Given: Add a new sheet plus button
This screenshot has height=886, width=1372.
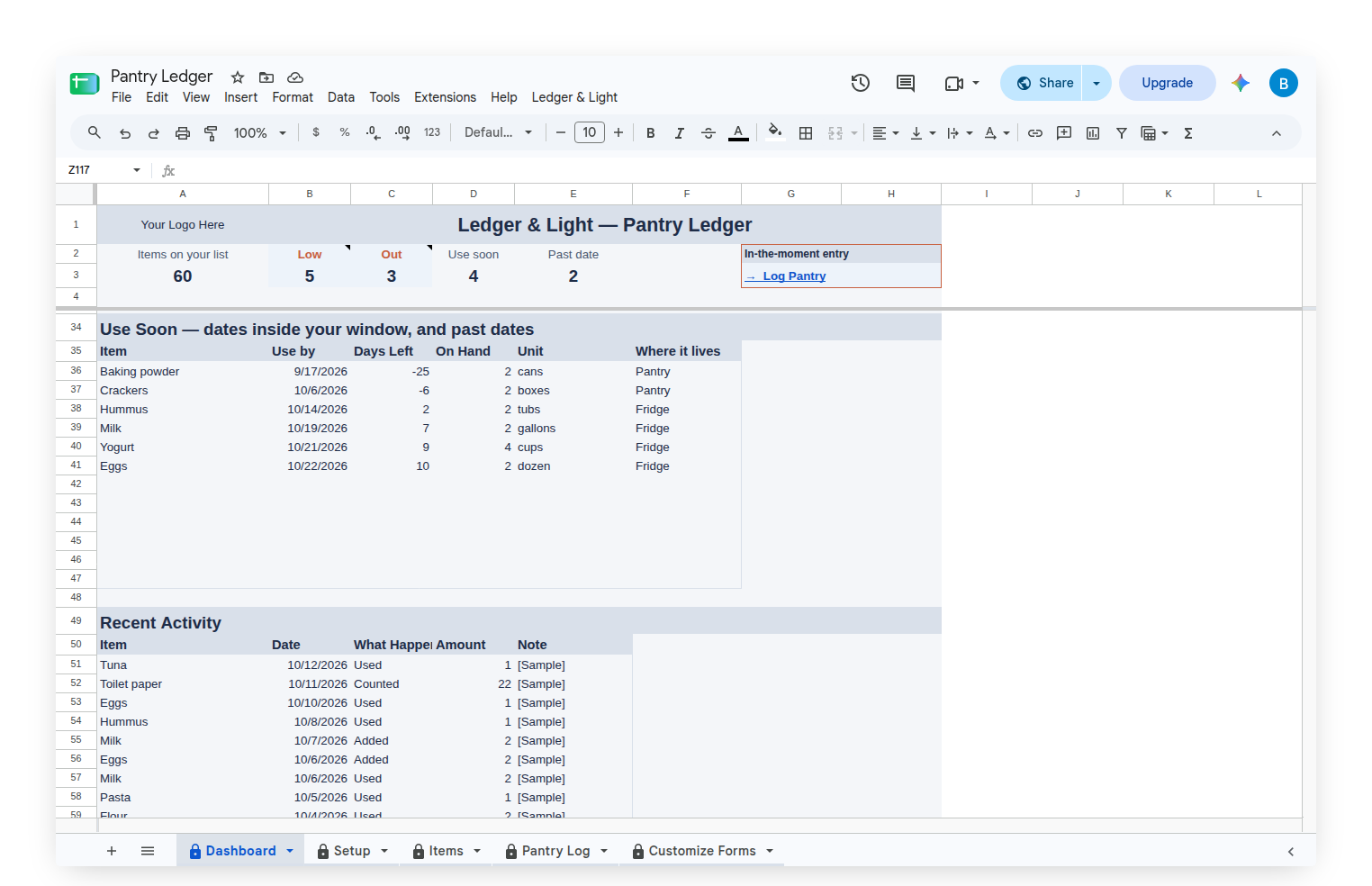Looking at the screenshot, I should [112, 851].
